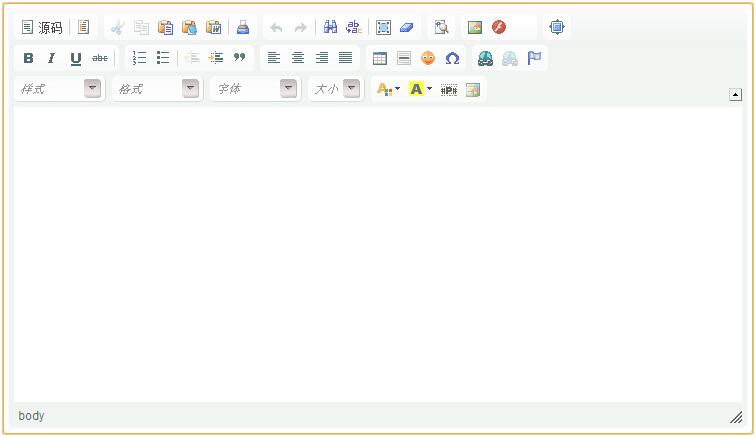This screenshot has width=756, height=437.
Task: Click the last icon after show blocks
Action: pyautogui.click(x=473, y=89)
